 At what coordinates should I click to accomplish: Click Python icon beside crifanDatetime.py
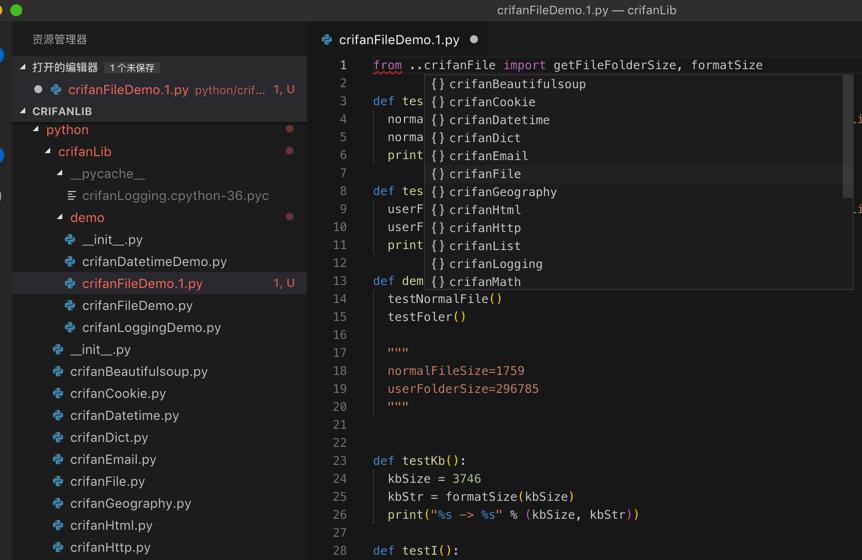click(58, 415)
